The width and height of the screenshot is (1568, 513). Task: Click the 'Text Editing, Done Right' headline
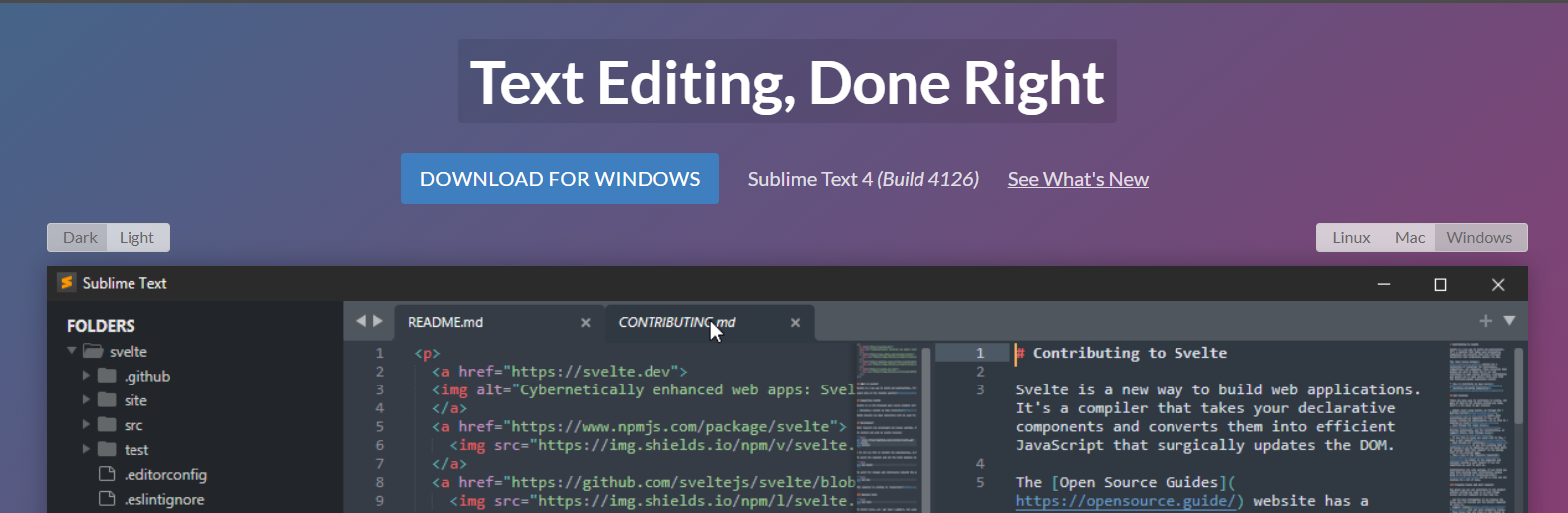787,82
